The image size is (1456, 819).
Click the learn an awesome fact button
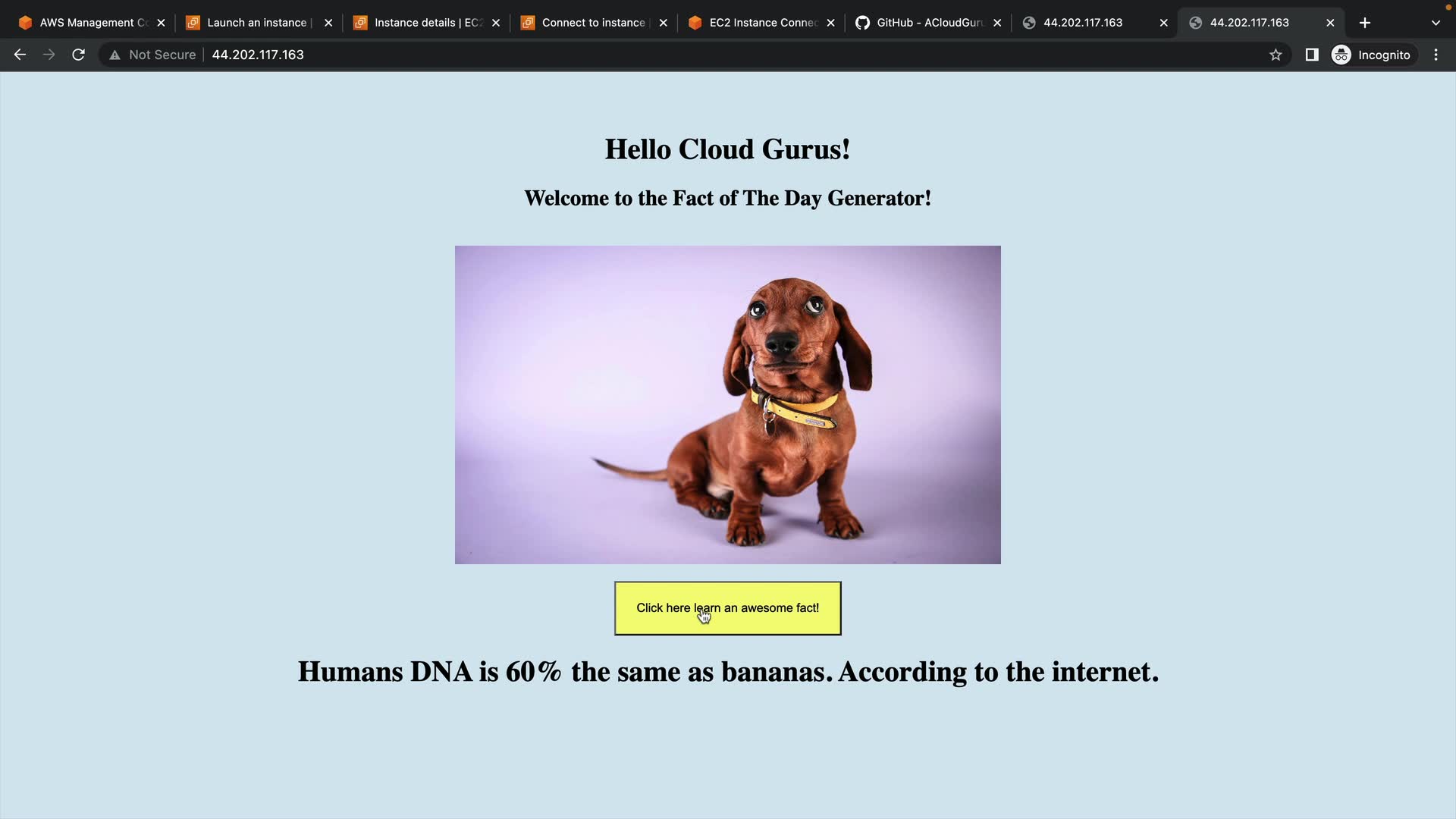pyautogui.click(x=727, y=608)
